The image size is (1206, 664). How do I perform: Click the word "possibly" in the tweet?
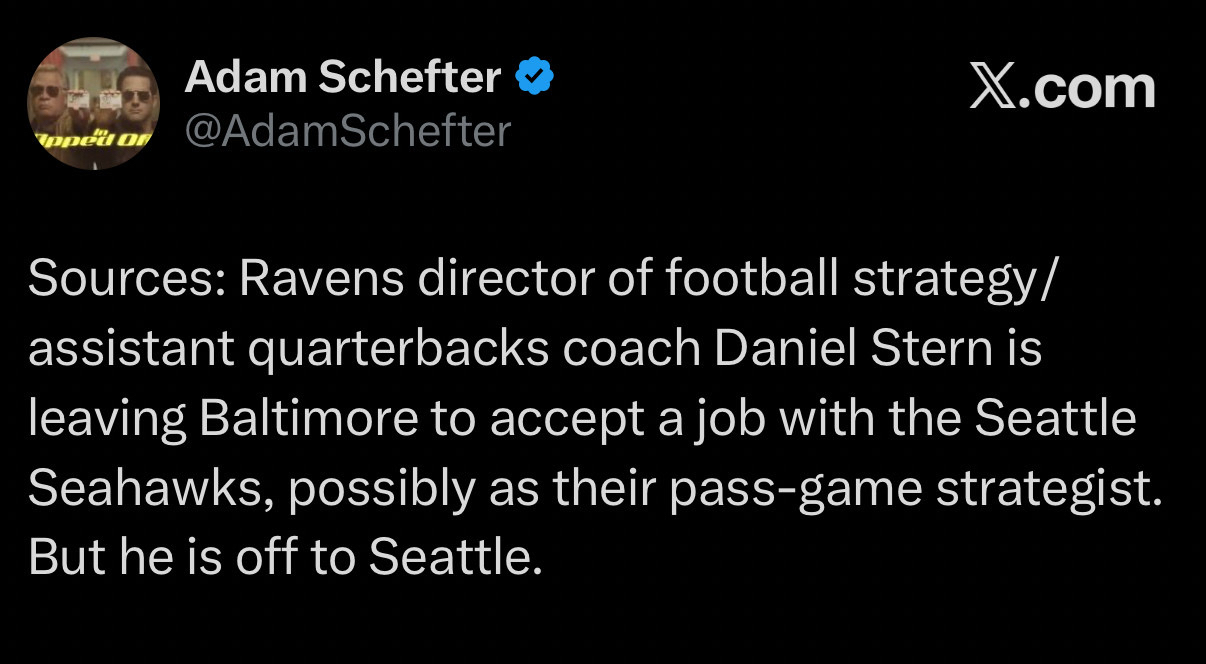(x=366, y=489)
